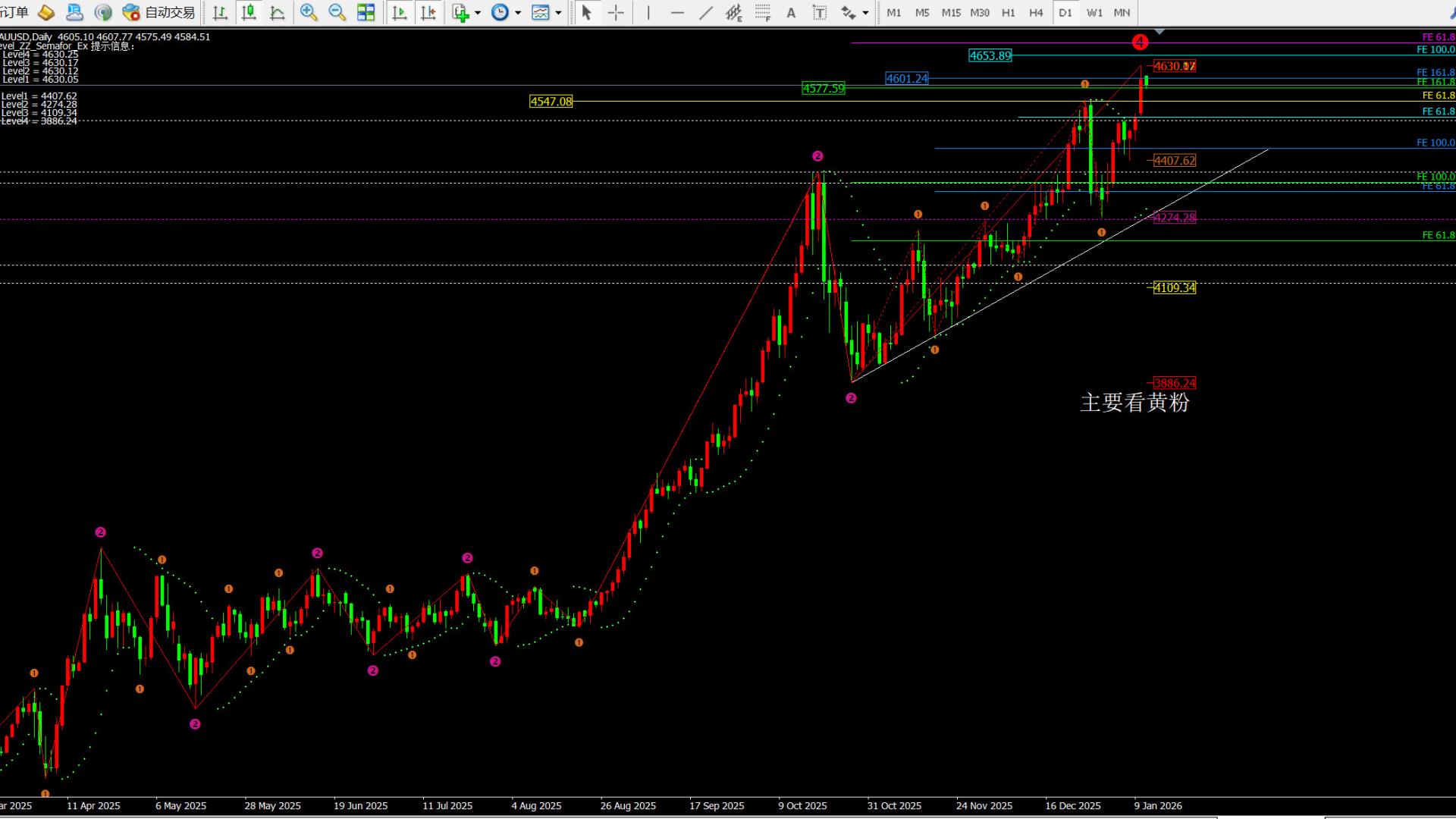Click the tile windows icon
The width and height of the screenshot is (1456, 819).
tap(366, 12)
